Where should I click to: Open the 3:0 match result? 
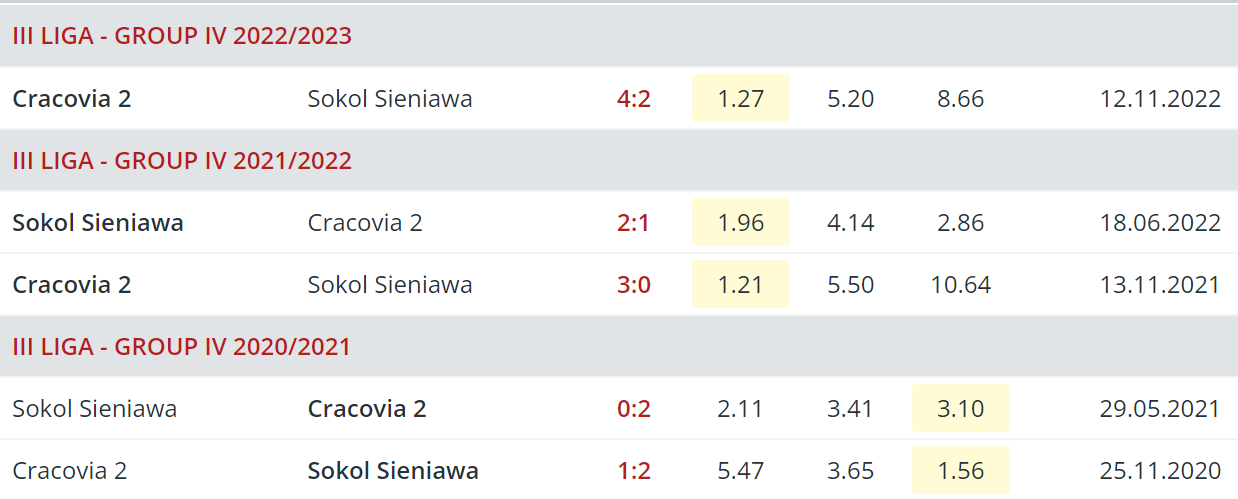pyautogui.click(x=634, y=284)
